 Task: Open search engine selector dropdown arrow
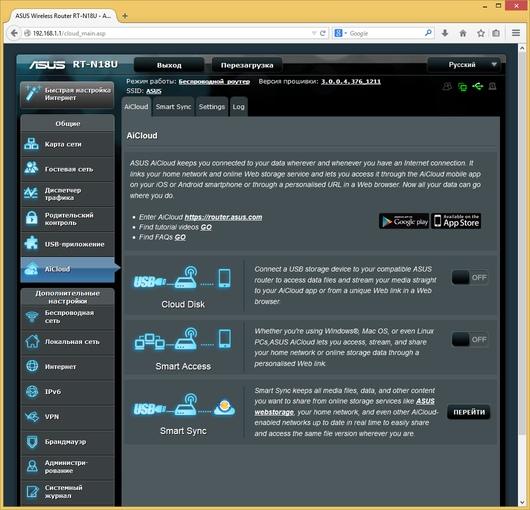(x=346, y=33)
